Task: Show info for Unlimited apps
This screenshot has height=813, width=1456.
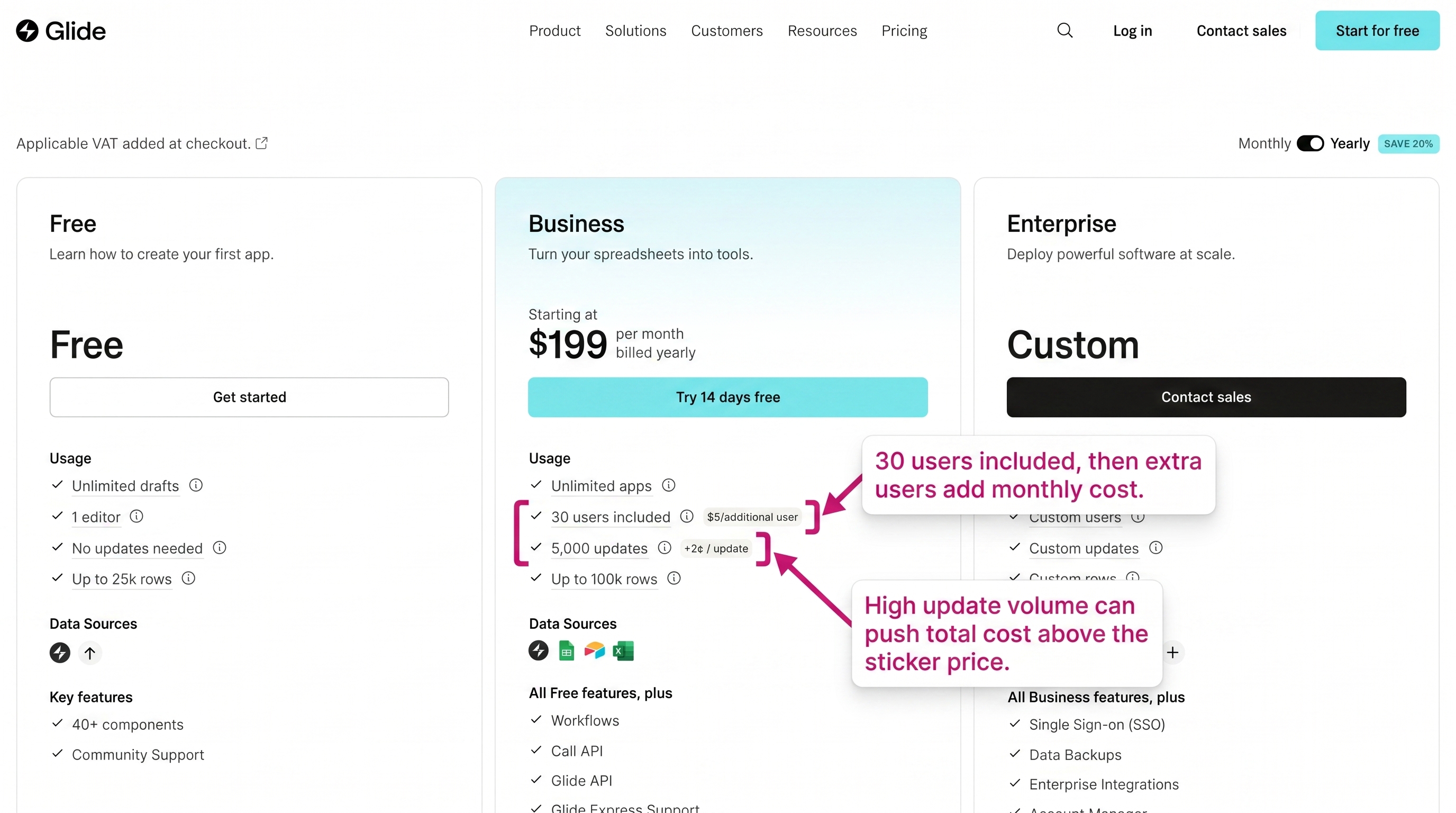Action: (669, 485)
